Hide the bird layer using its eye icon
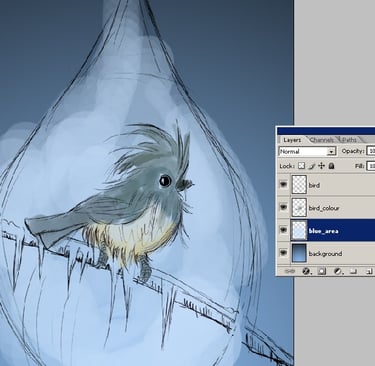The height and width of the screenshot is (366, 375). (x=283, y=184)
